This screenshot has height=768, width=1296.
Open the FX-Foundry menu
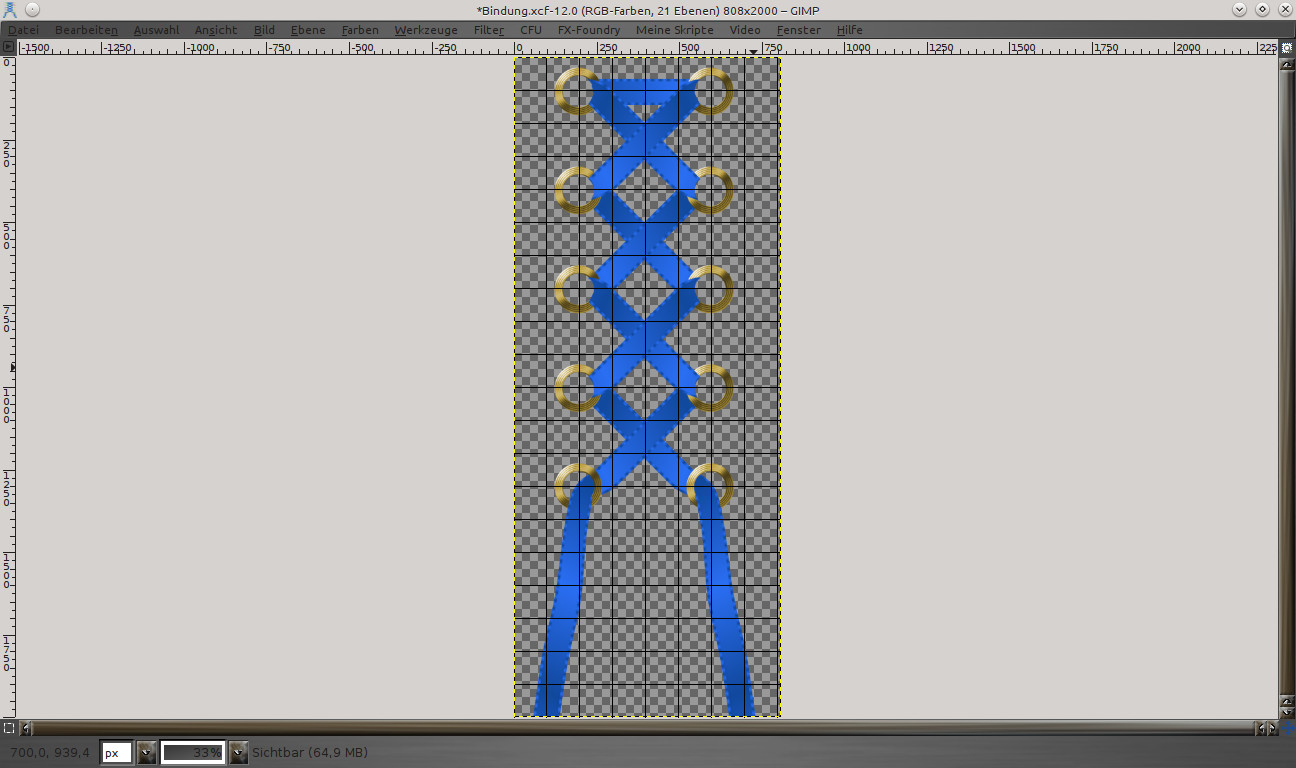click(x=589, y=30)
